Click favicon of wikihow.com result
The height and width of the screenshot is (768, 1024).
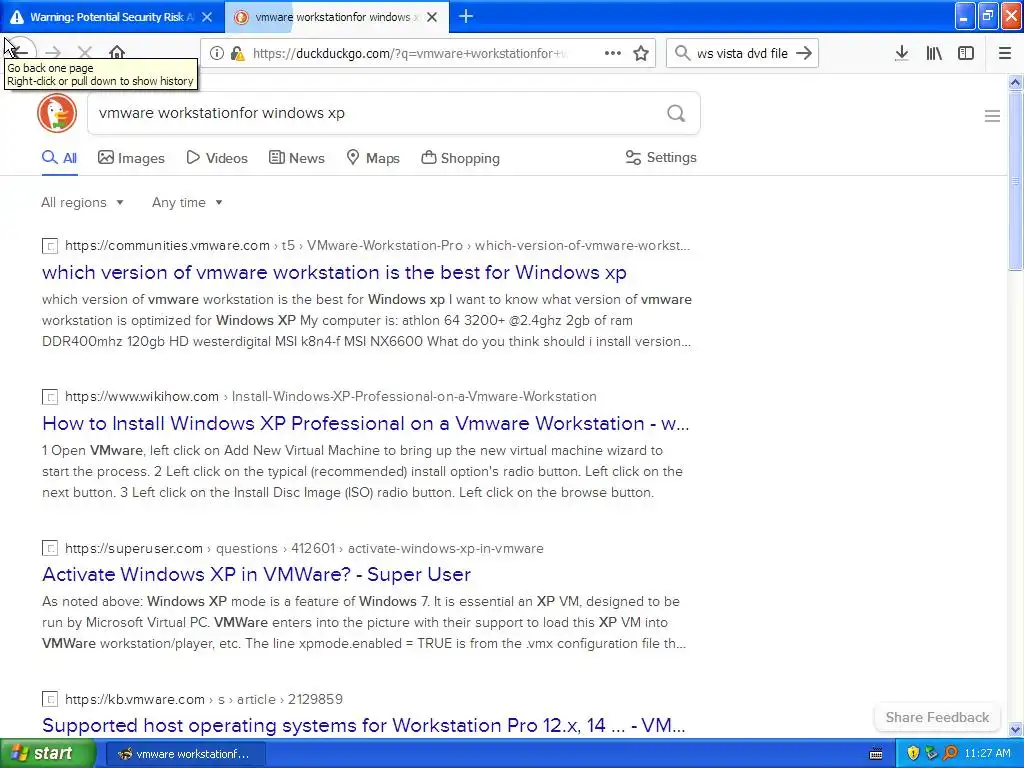pyautogui.click(x=50, y=397)
